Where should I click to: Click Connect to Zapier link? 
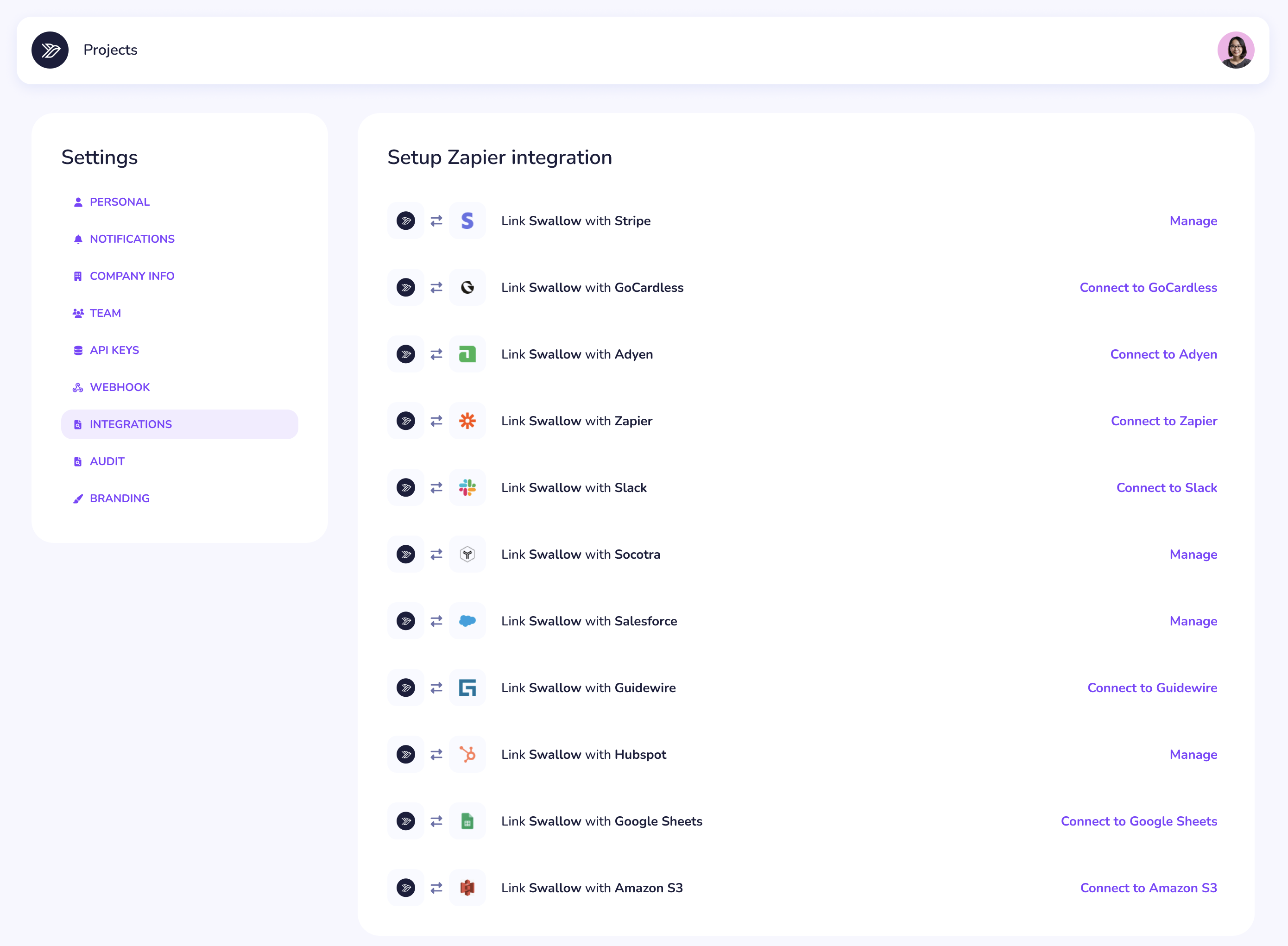1163,421
